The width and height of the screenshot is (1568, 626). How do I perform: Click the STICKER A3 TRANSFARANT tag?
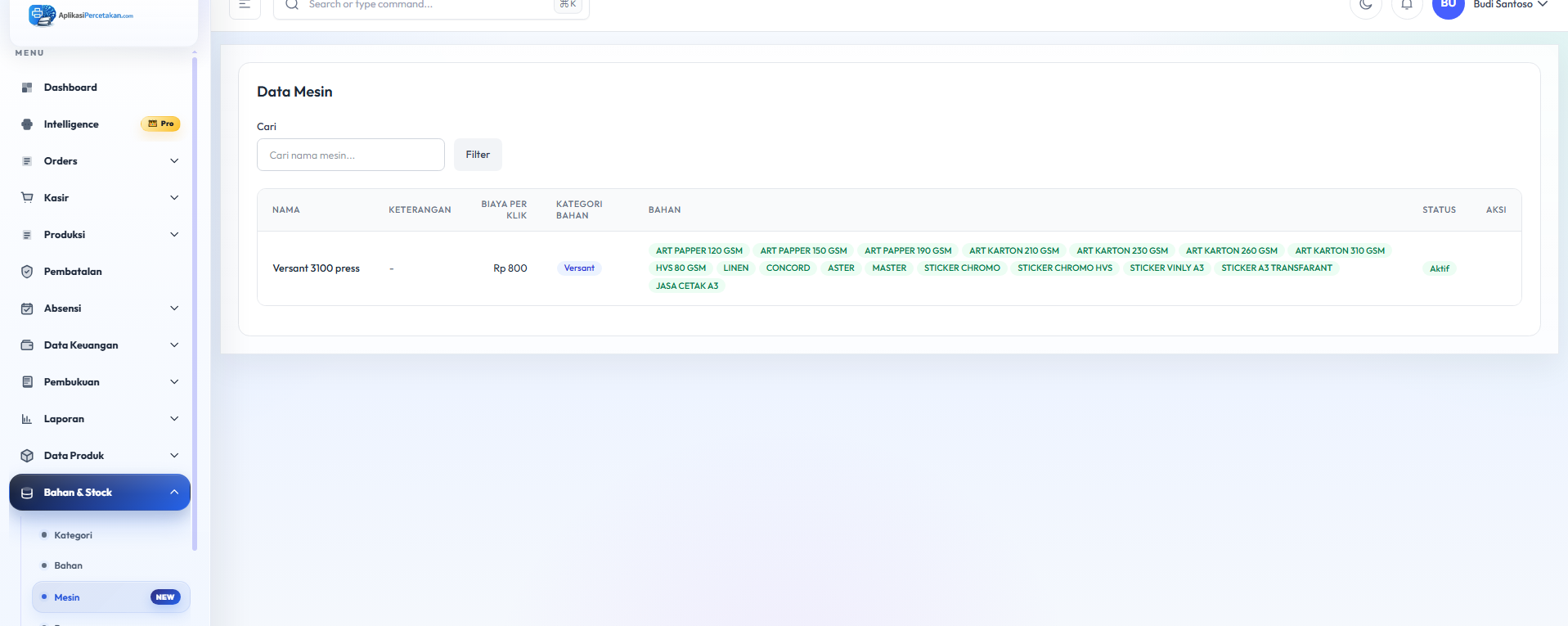pos(1277,268)
